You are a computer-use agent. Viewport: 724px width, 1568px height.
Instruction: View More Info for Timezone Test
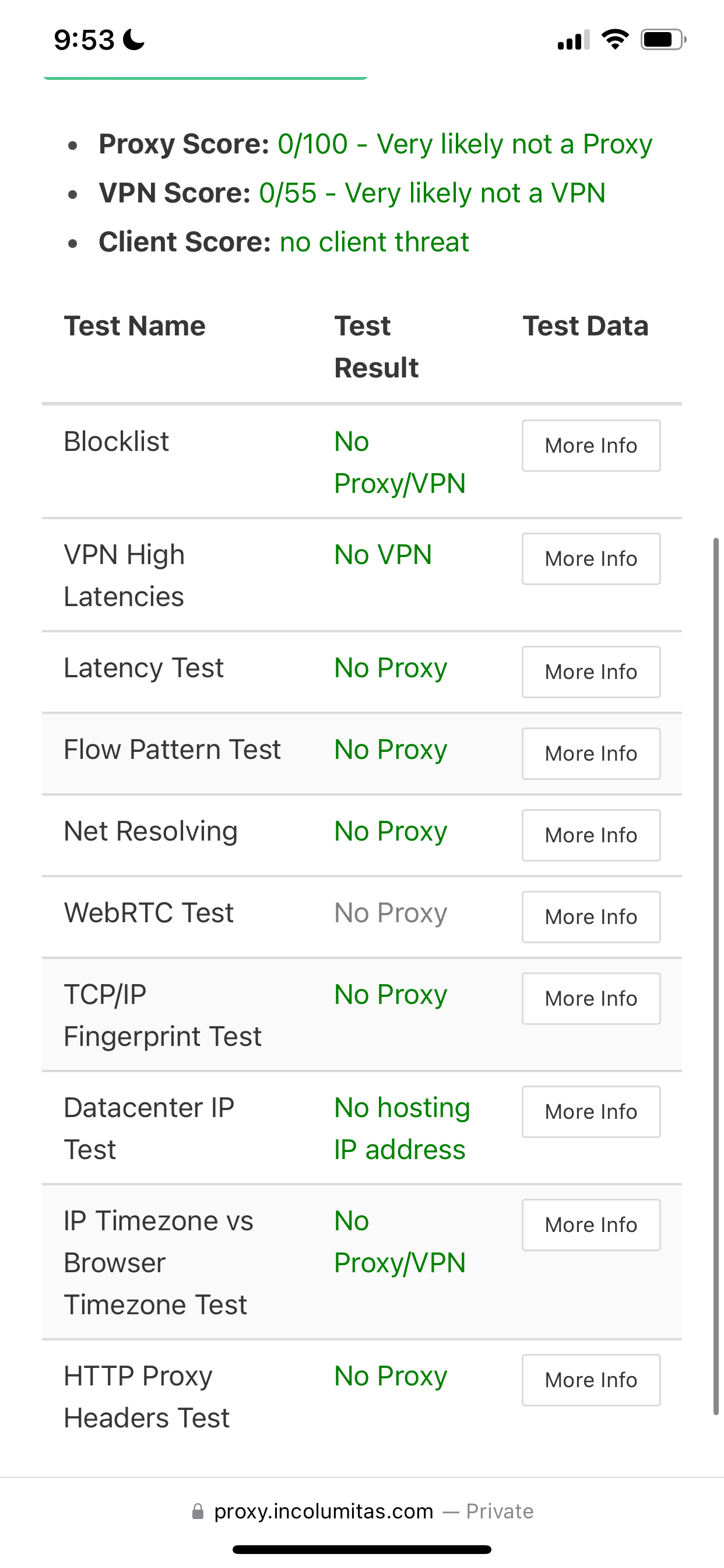click(x=591, y=1224)
